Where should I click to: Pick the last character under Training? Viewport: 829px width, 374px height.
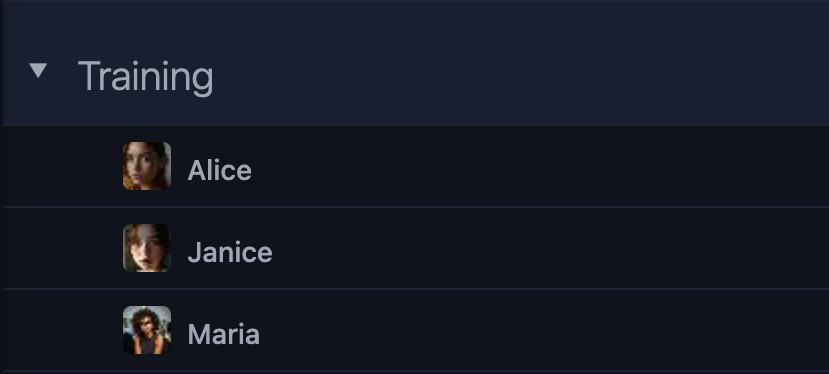click(416, 330)
